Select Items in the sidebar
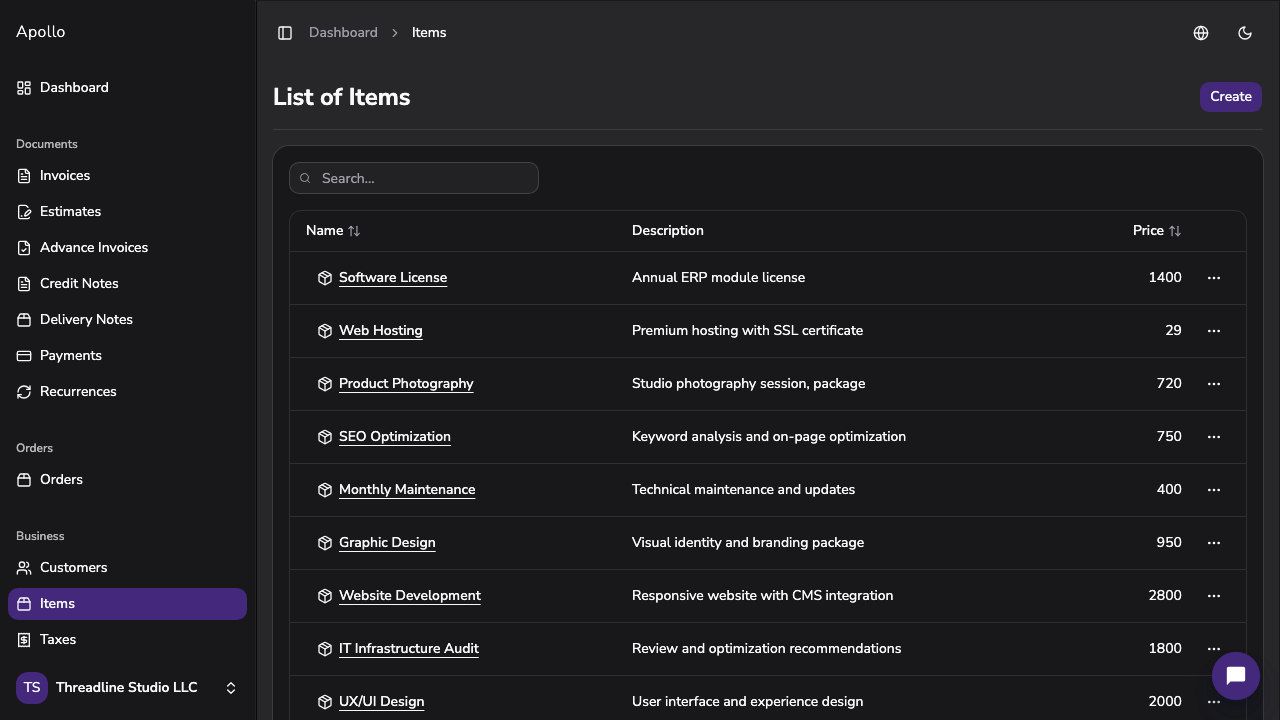 pyautogui.click(x=127, y=604)
